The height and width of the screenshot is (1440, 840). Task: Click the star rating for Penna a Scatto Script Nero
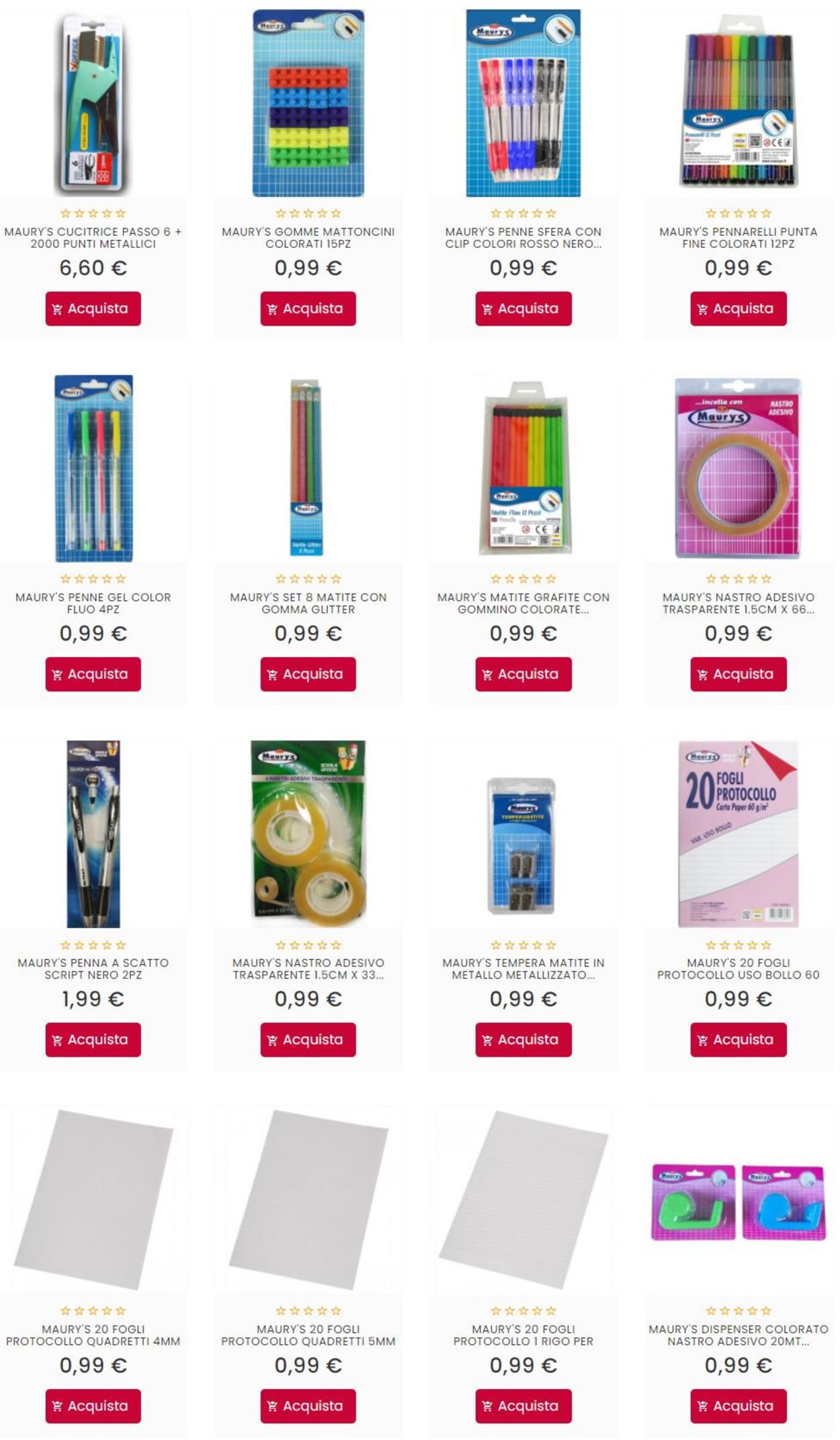click(x=93, y=945)
